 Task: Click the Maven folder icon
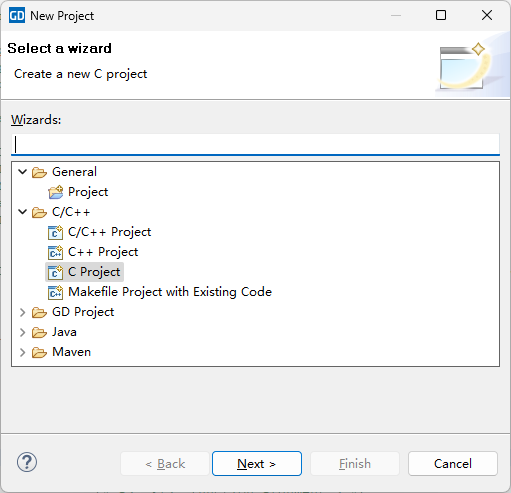pos(39,352)
